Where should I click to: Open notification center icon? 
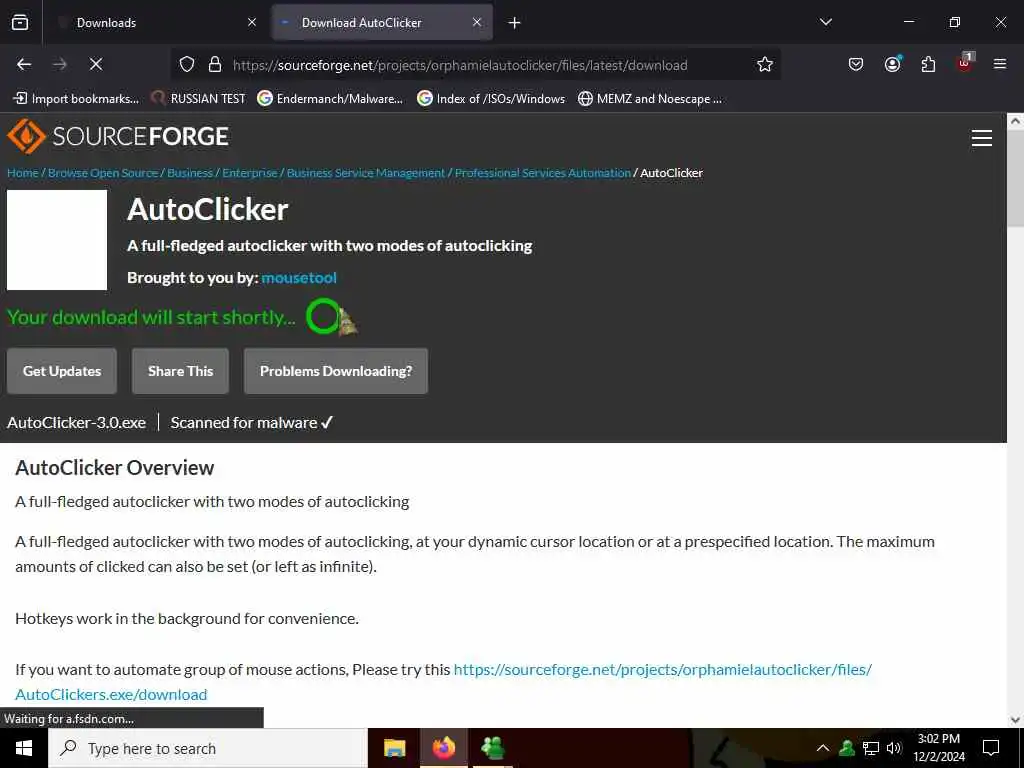991,748
